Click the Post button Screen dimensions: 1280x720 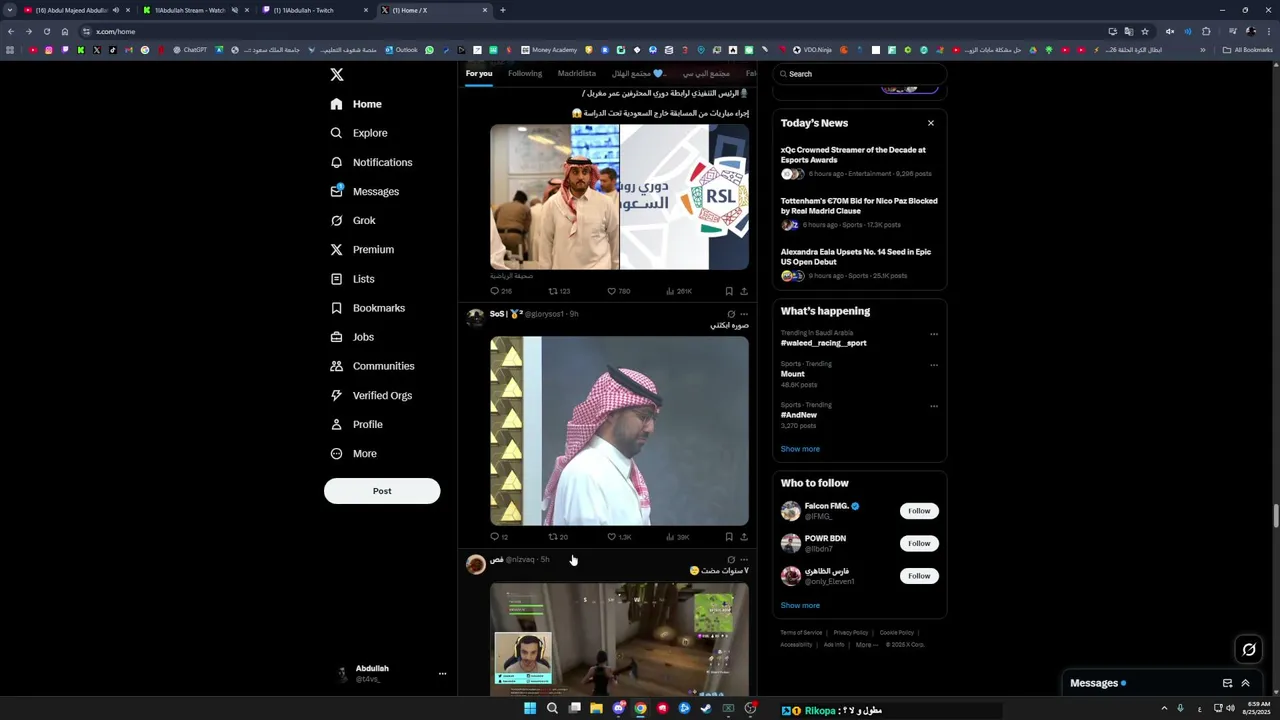382,491
